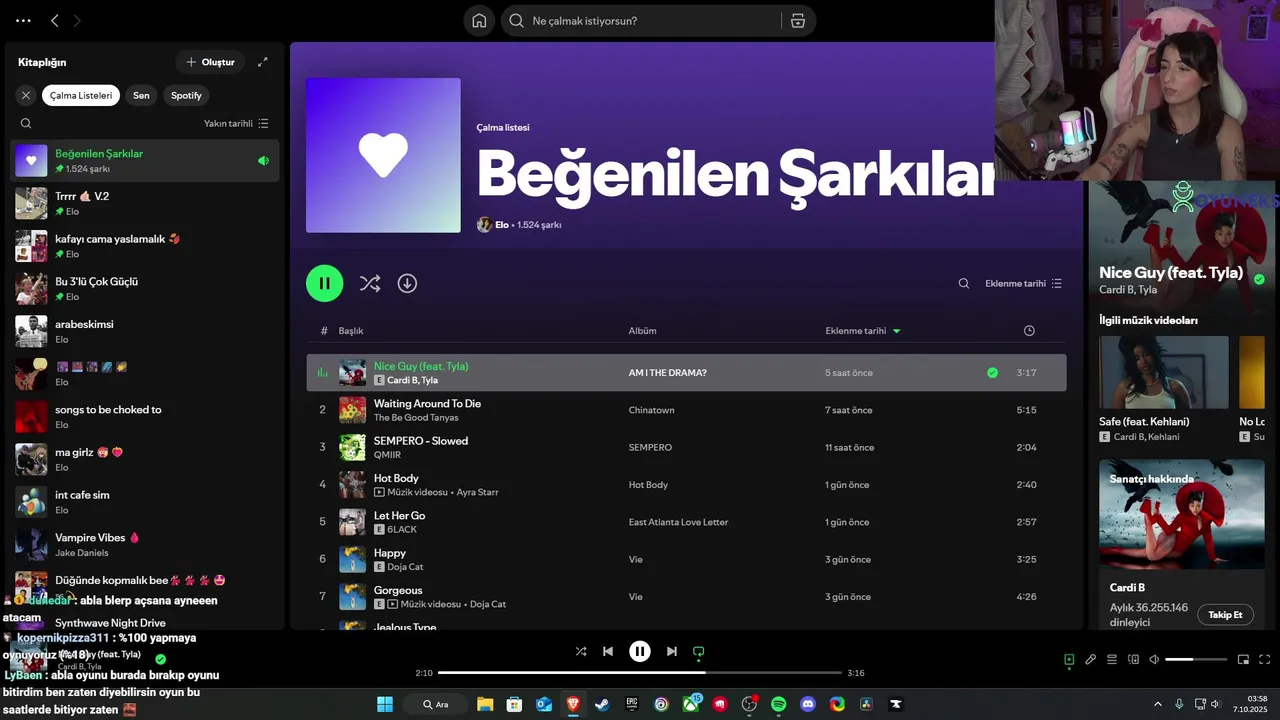The width and height of the screenshot is (1280, 720).
Task: Open the arabeskimsi playlist
Action: coord(145,331)
